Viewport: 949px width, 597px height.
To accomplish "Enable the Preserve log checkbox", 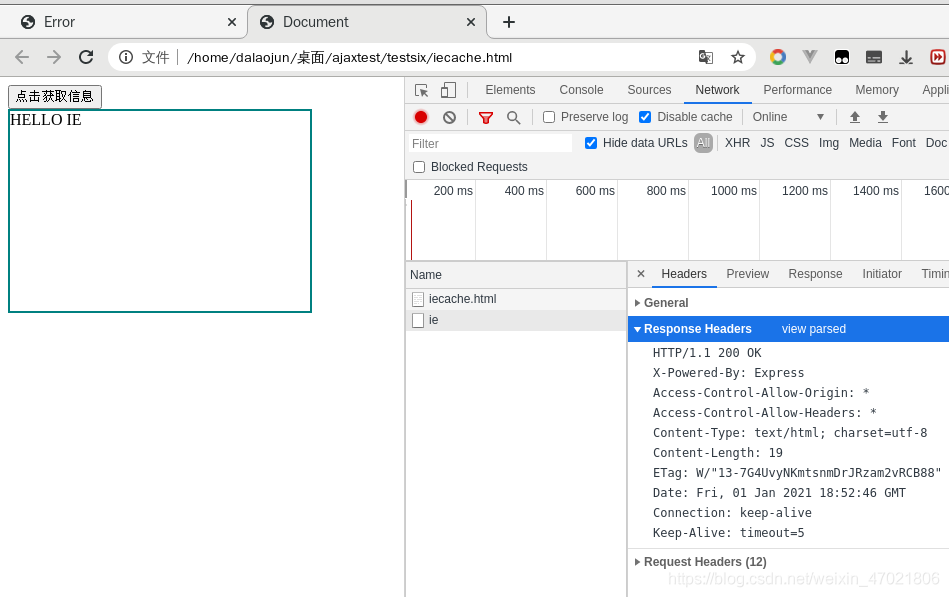I will [x=549, y=117].
